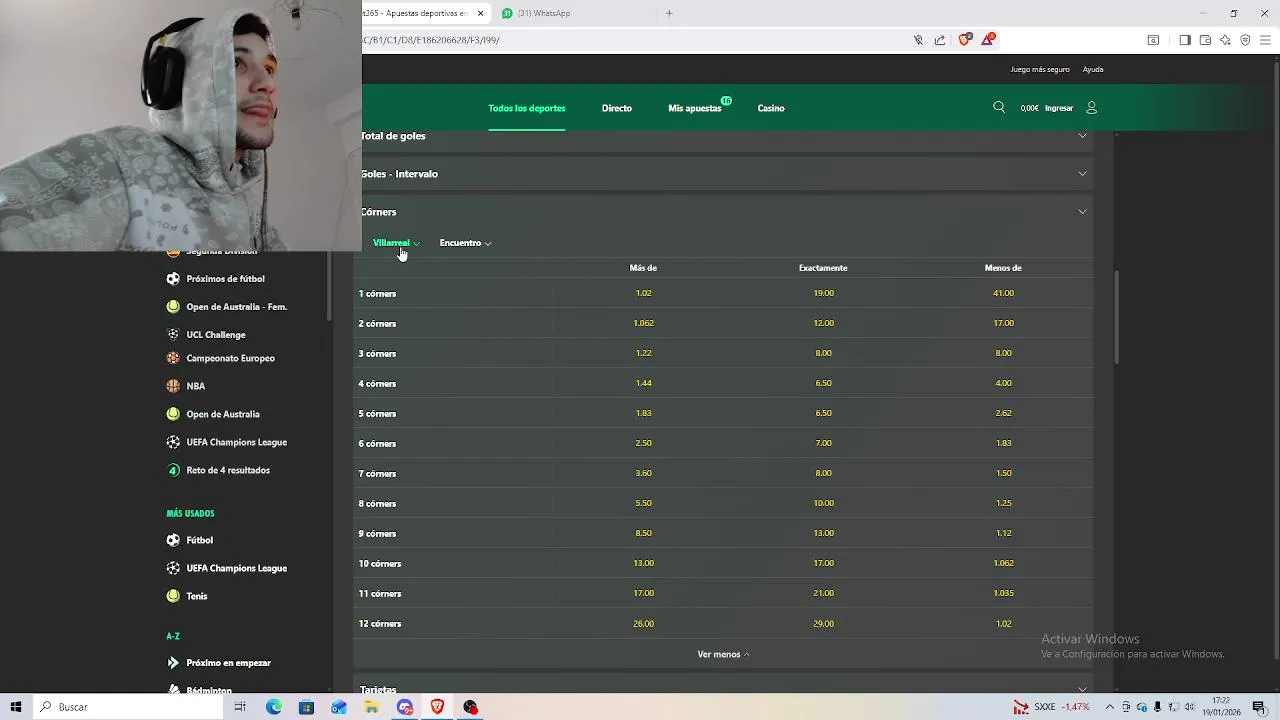Open the Brave VPN shield icon

[1245, 40]
